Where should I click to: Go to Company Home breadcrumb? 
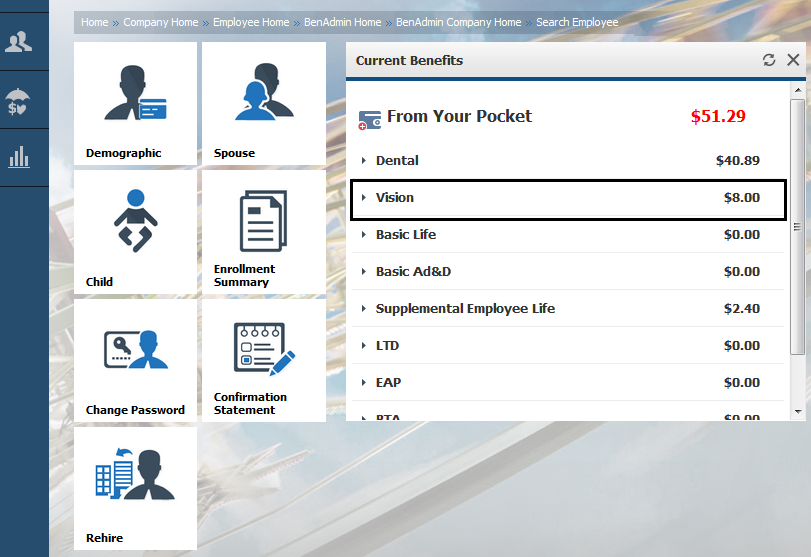[160, 22]
